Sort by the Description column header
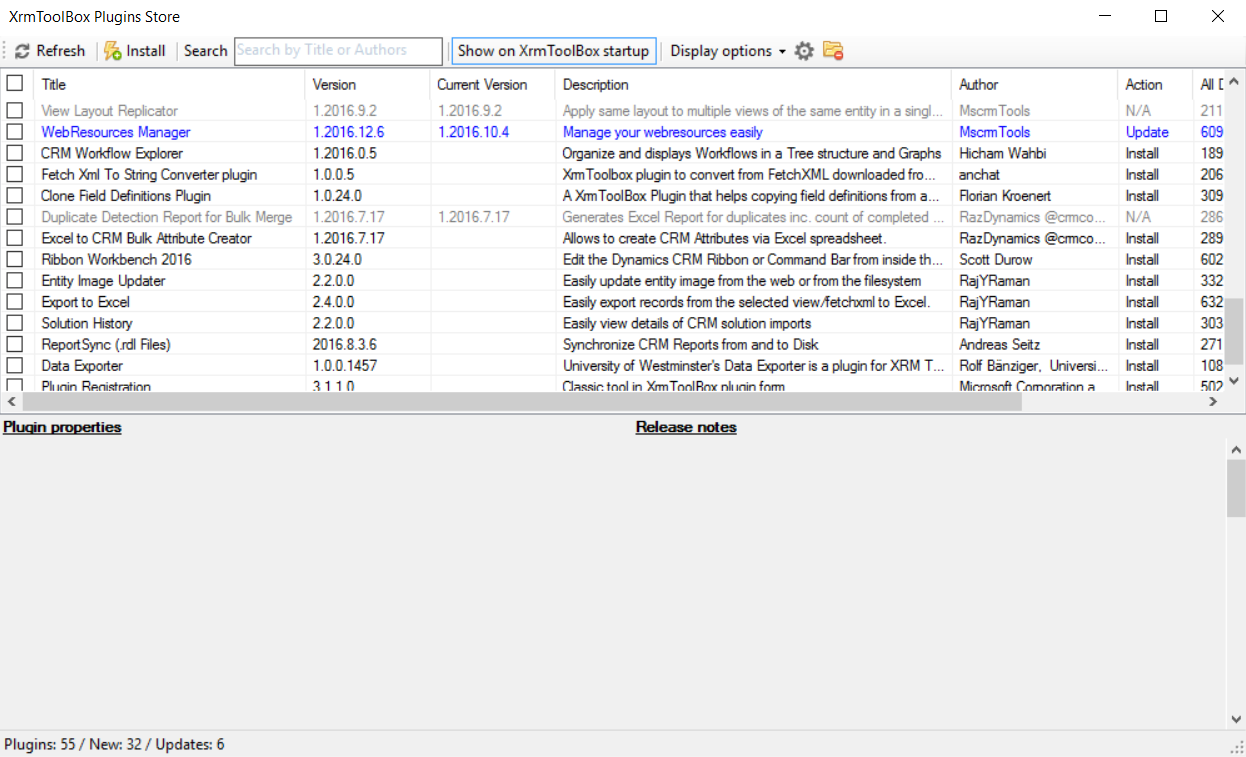 pyautogui.click(x=753, y=84)
